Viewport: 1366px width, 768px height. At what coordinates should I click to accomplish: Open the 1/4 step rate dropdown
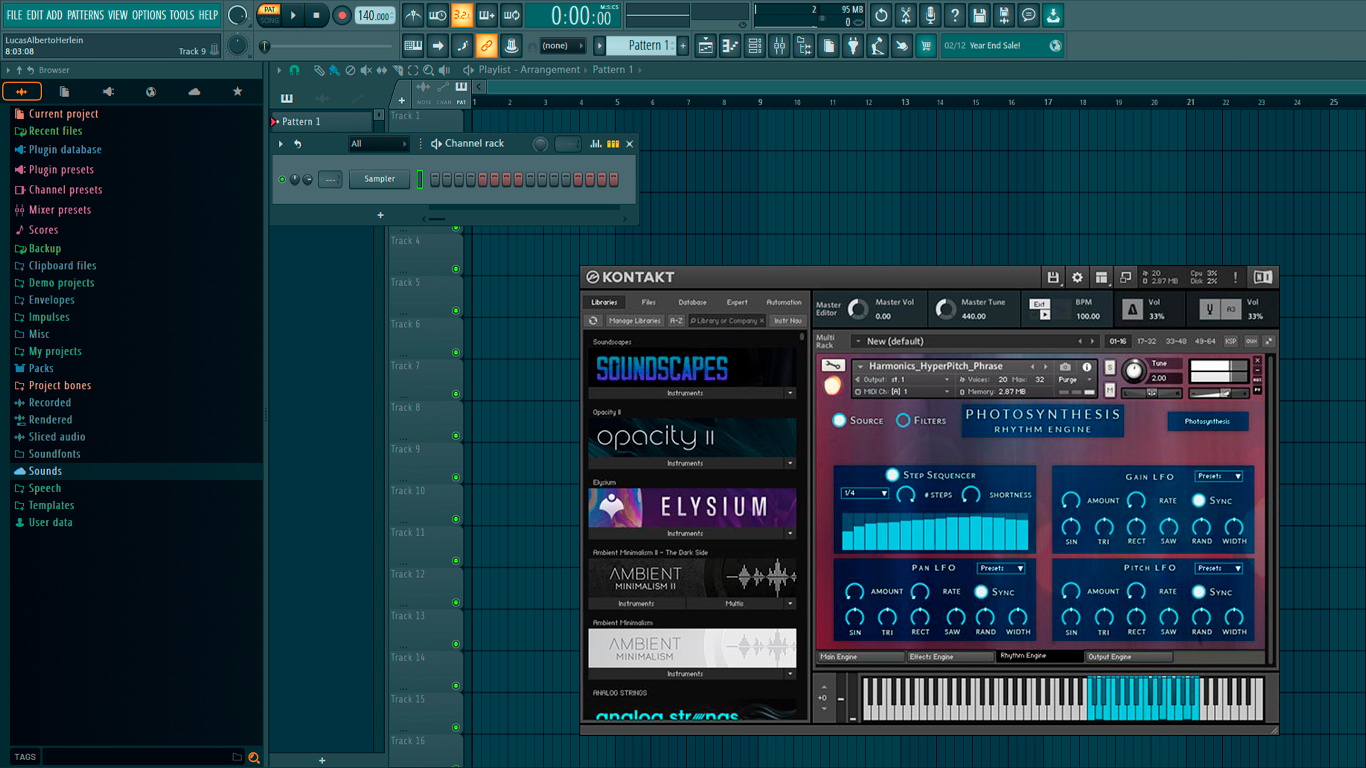(865, 494)
